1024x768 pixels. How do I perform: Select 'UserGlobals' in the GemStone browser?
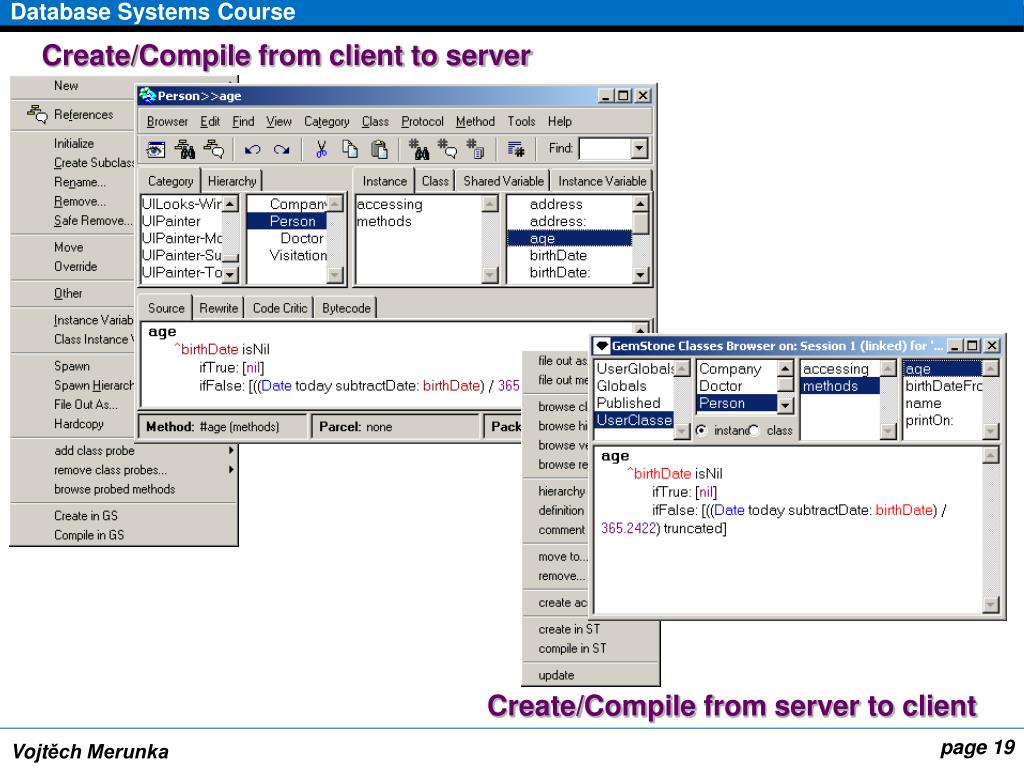pyautogui.click(x=635, y=369)
